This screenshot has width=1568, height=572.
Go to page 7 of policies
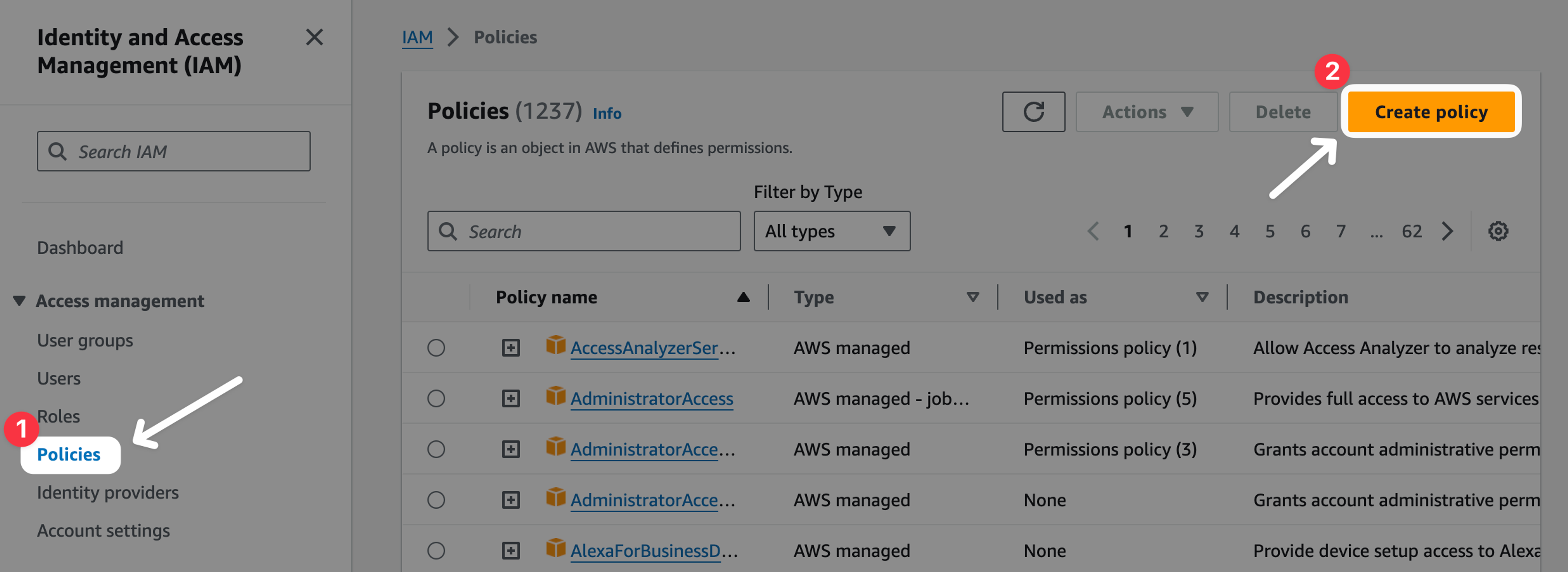[1341, 231]
